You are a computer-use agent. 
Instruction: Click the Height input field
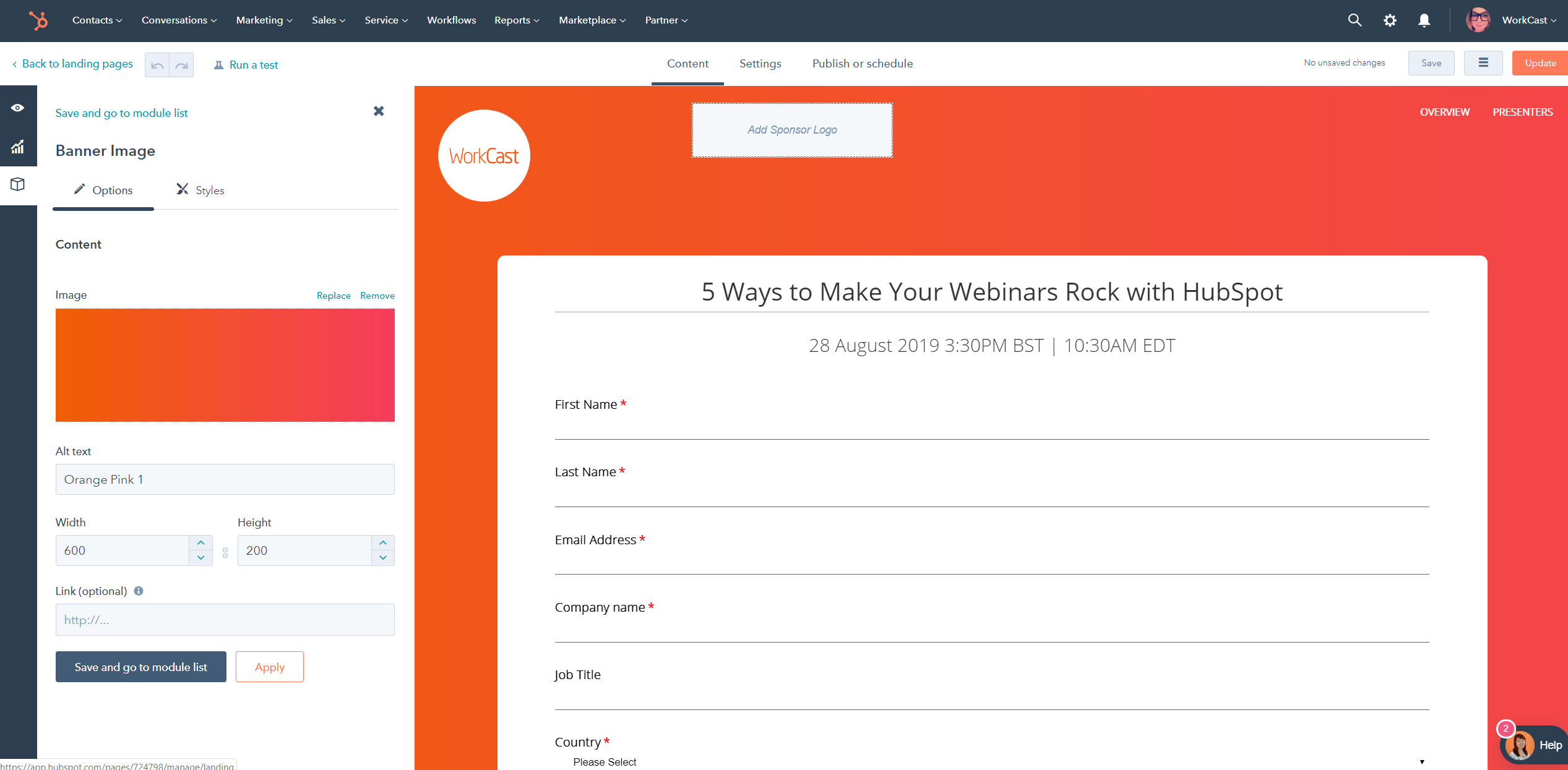click(305, 550)
